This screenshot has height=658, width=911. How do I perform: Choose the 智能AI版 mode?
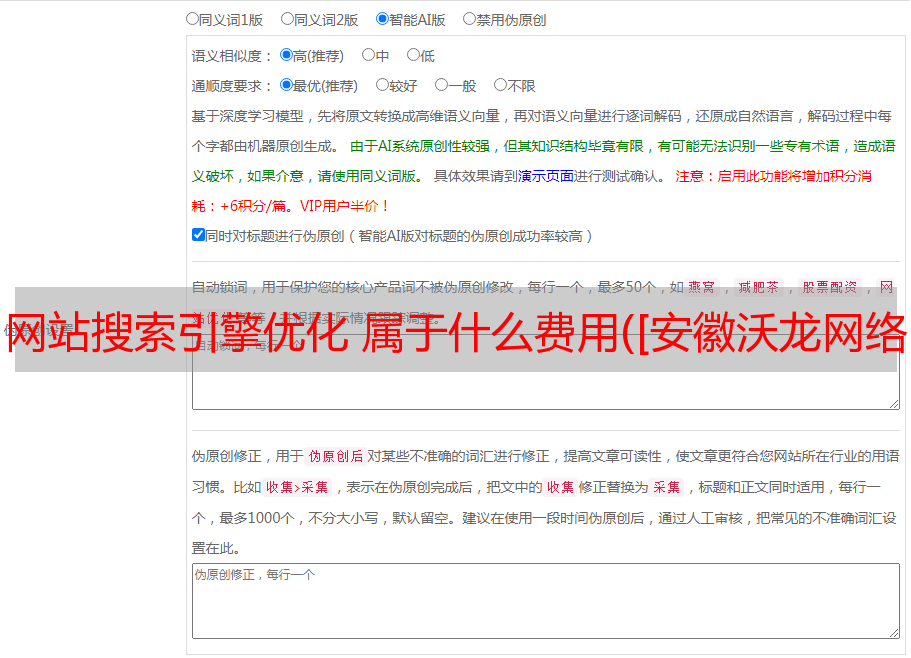(x=382, y=18)
